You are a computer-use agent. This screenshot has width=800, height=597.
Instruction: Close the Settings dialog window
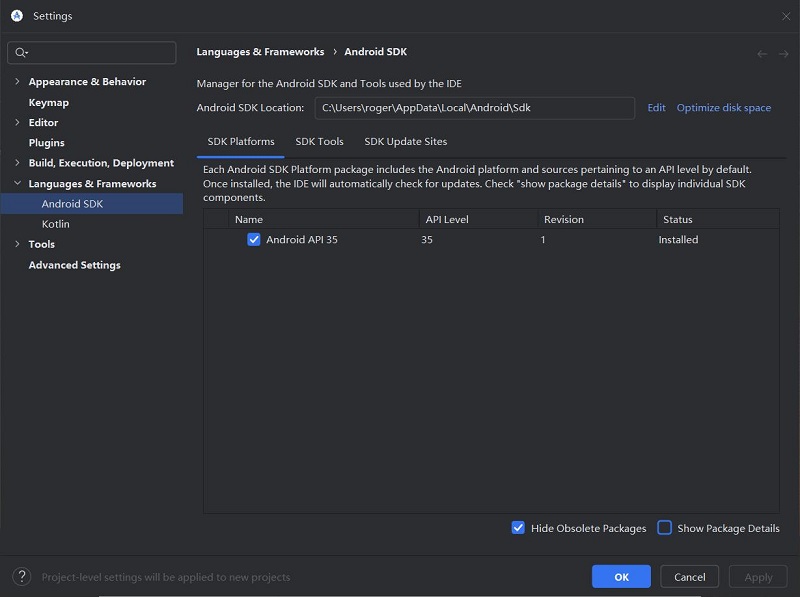click(784, 16)
